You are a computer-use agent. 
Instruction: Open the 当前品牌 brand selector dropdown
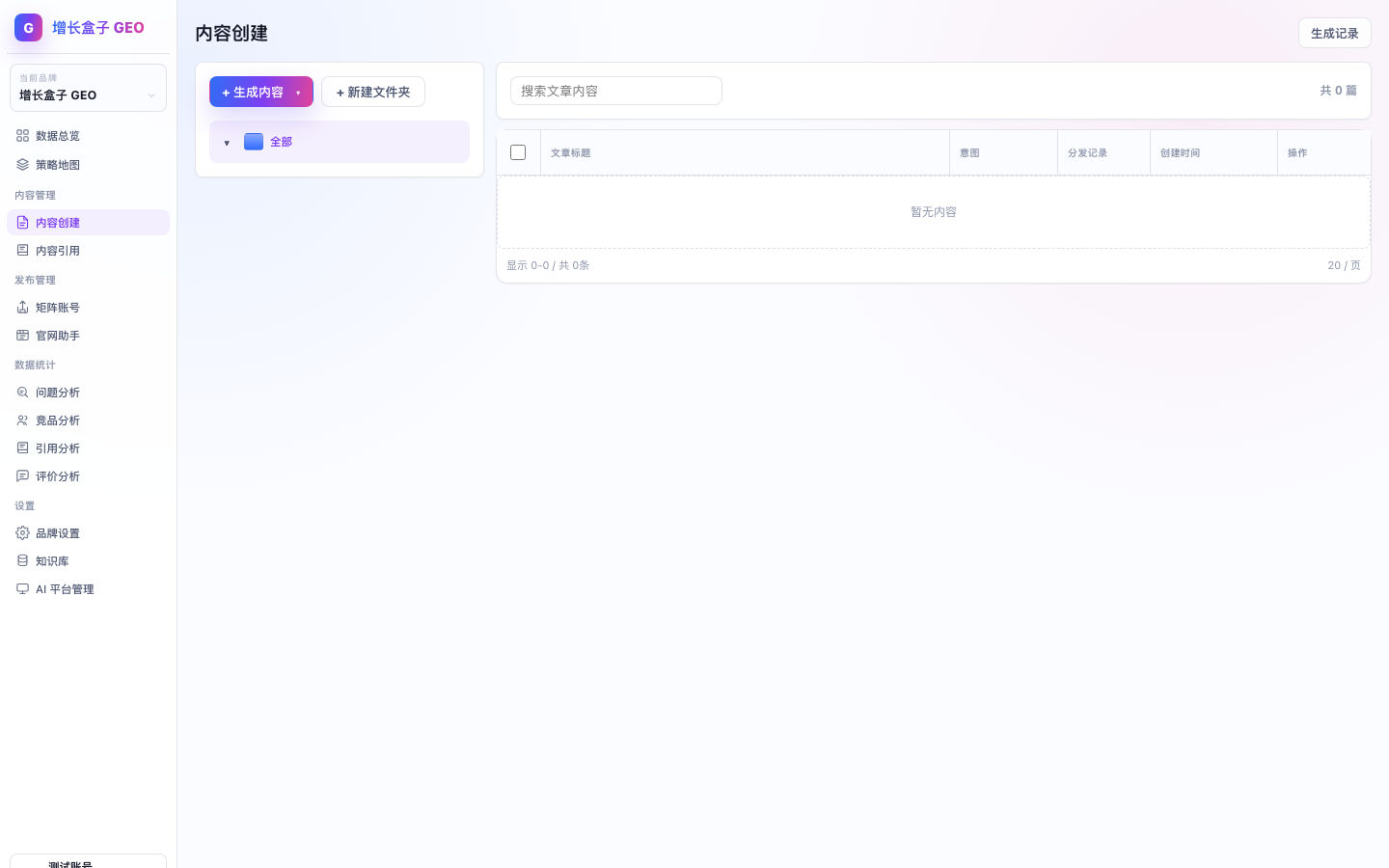[88, 88]
